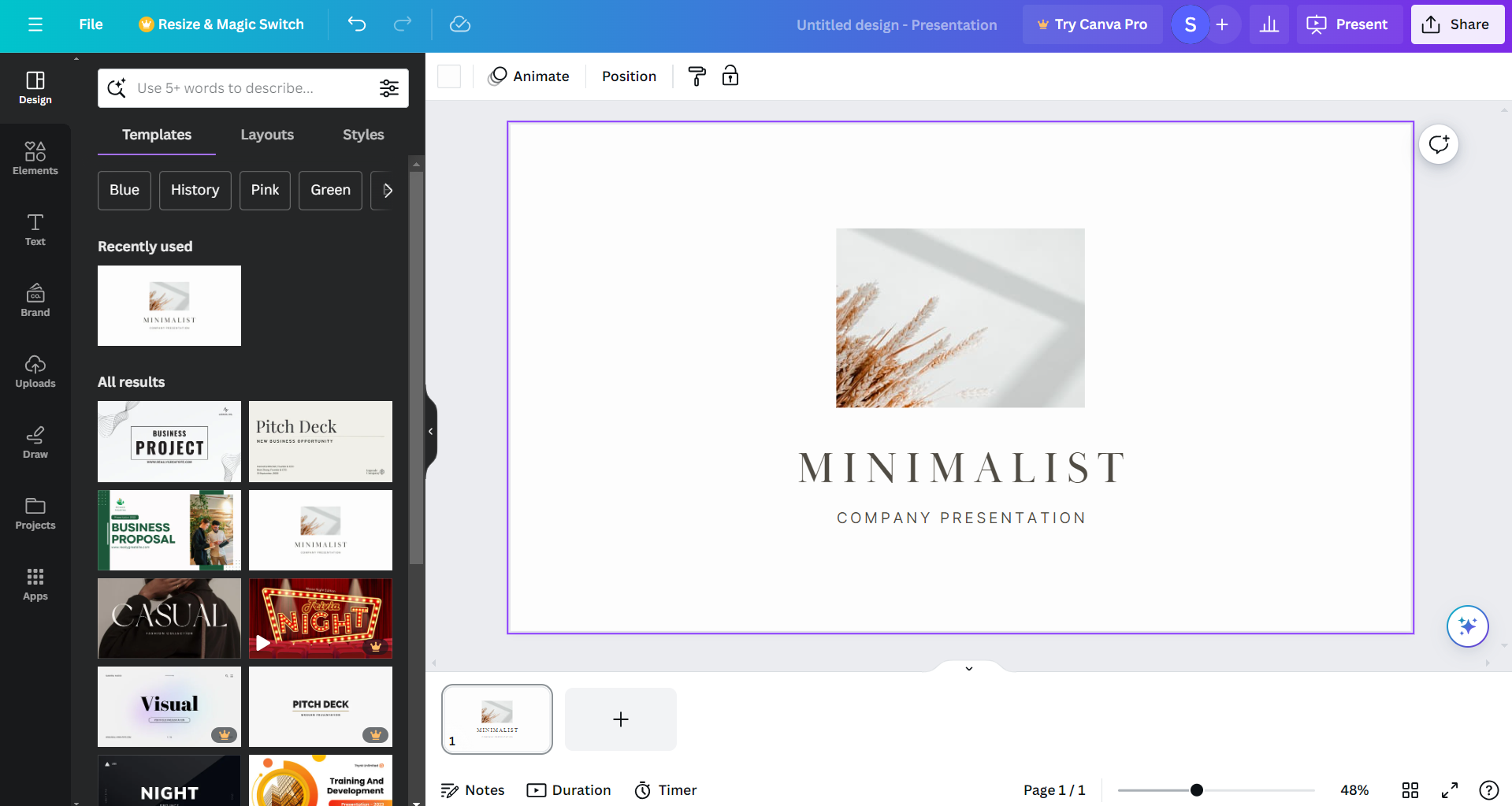
Task: Open the File menu
Action: [x=90, y=24]
